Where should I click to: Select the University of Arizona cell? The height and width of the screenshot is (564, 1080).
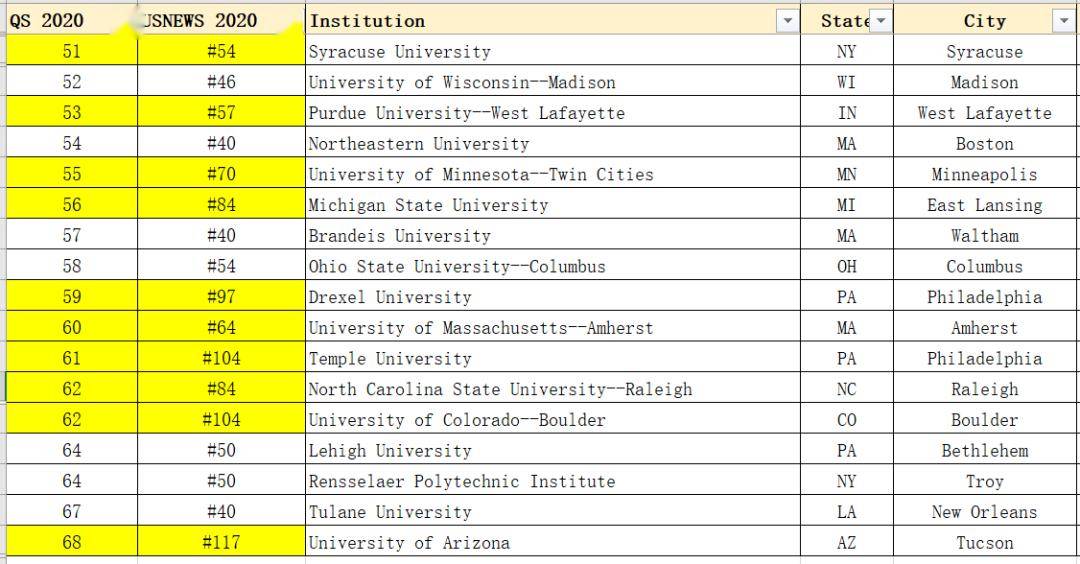pos(408,543)
